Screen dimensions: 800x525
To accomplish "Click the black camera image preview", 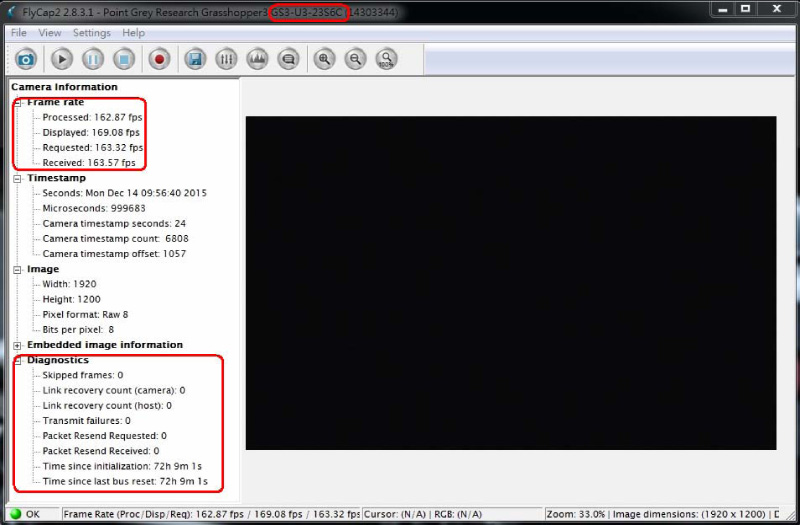I will coord(510,282).
